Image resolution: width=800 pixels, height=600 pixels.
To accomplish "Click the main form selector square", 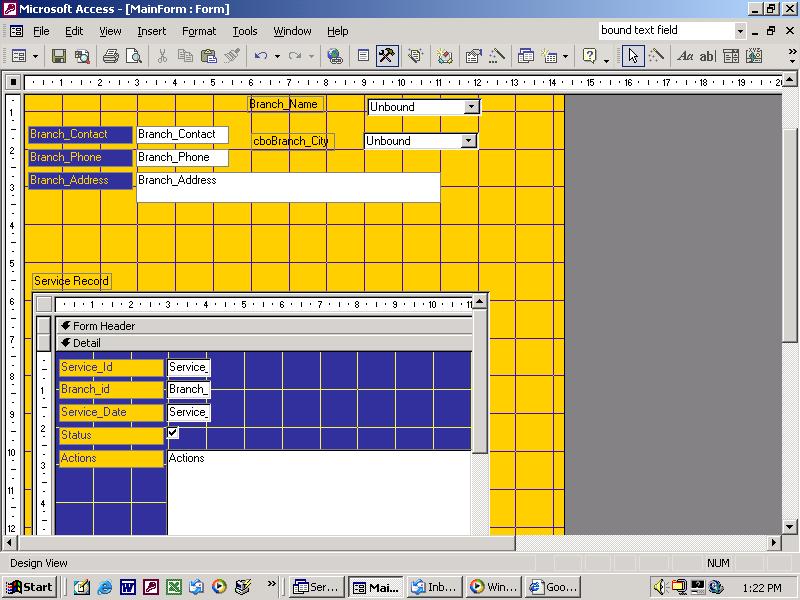I will pyautogui.click(x=13, y=82).
